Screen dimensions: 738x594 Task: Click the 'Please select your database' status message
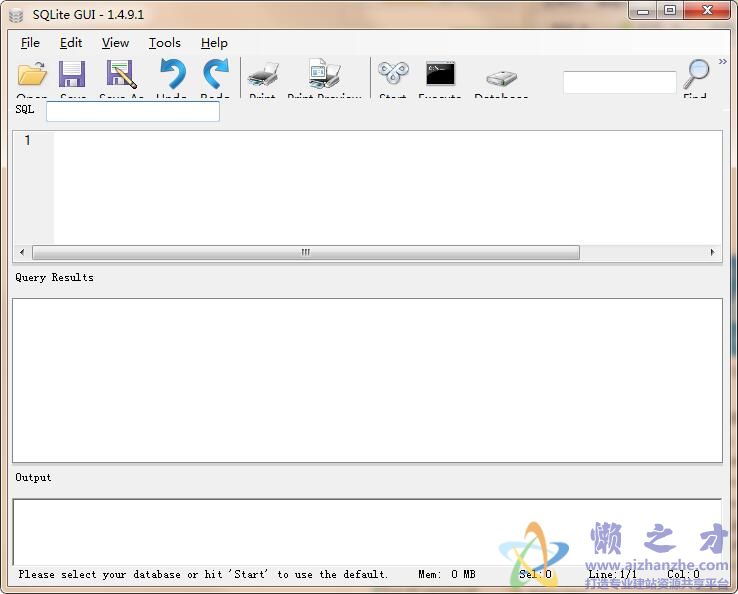203,574
